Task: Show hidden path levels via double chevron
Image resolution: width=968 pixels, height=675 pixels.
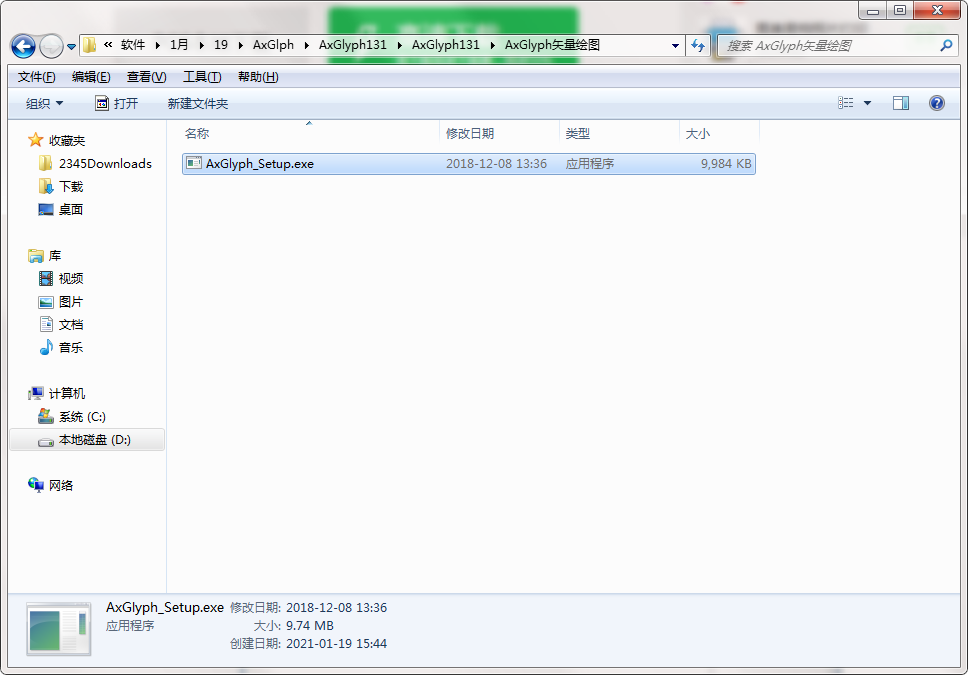Action: [108, 44]
